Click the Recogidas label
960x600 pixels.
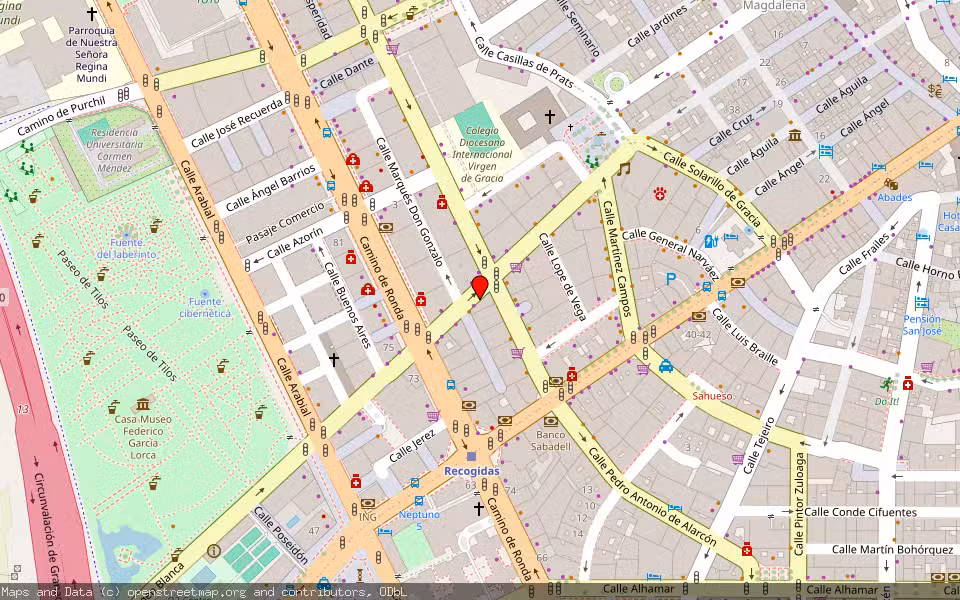471,471
